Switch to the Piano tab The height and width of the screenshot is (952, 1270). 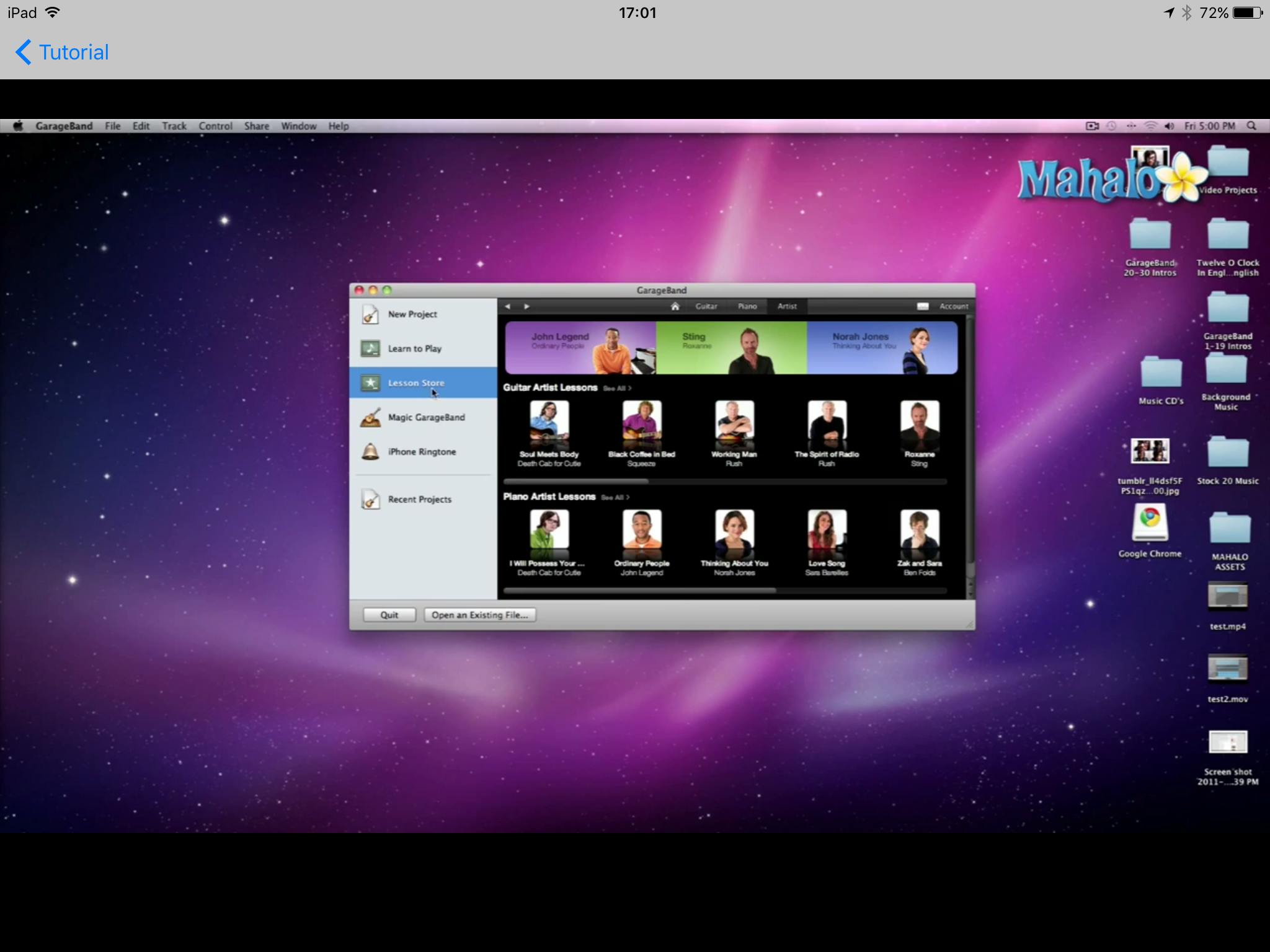coord(747,306)
